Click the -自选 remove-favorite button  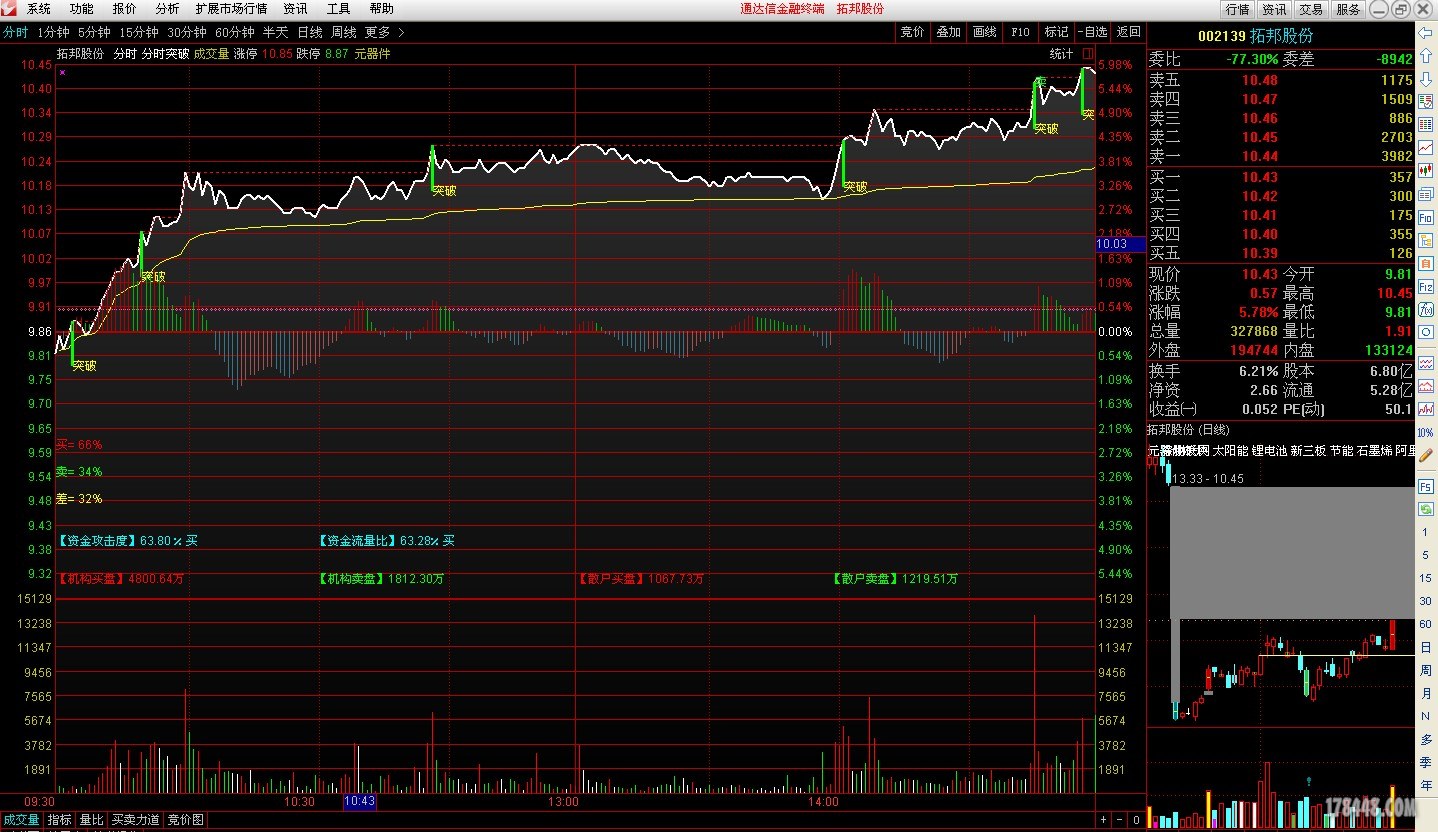1093,32
